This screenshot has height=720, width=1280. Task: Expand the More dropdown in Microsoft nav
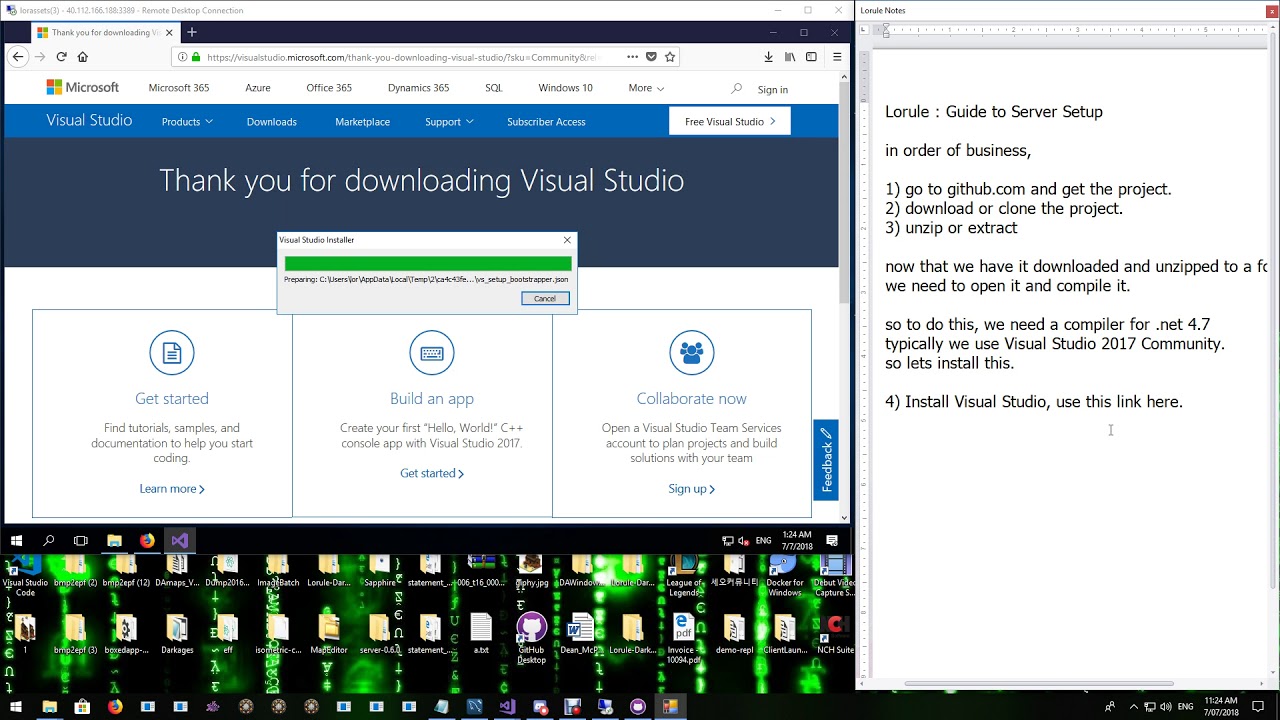(646, 88)
